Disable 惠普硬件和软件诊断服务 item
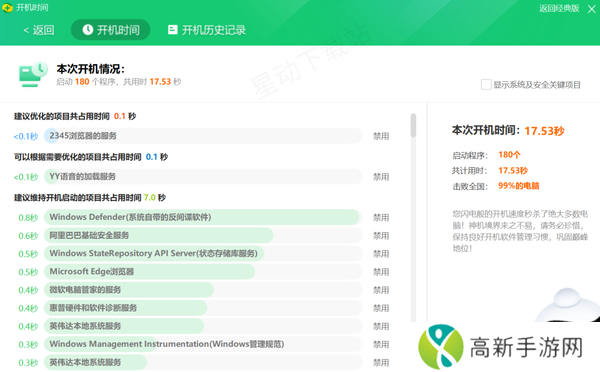This screenshot has width=600, height=372. [x=381, y=308]
